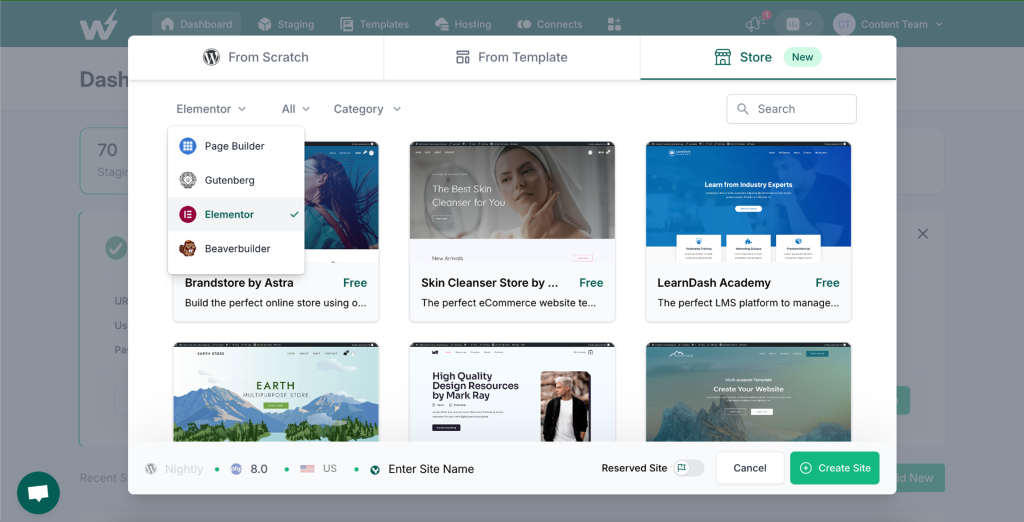Open the Category filter dropdown
This screenshot has height=522, width=1024.
tap(367, 109)
